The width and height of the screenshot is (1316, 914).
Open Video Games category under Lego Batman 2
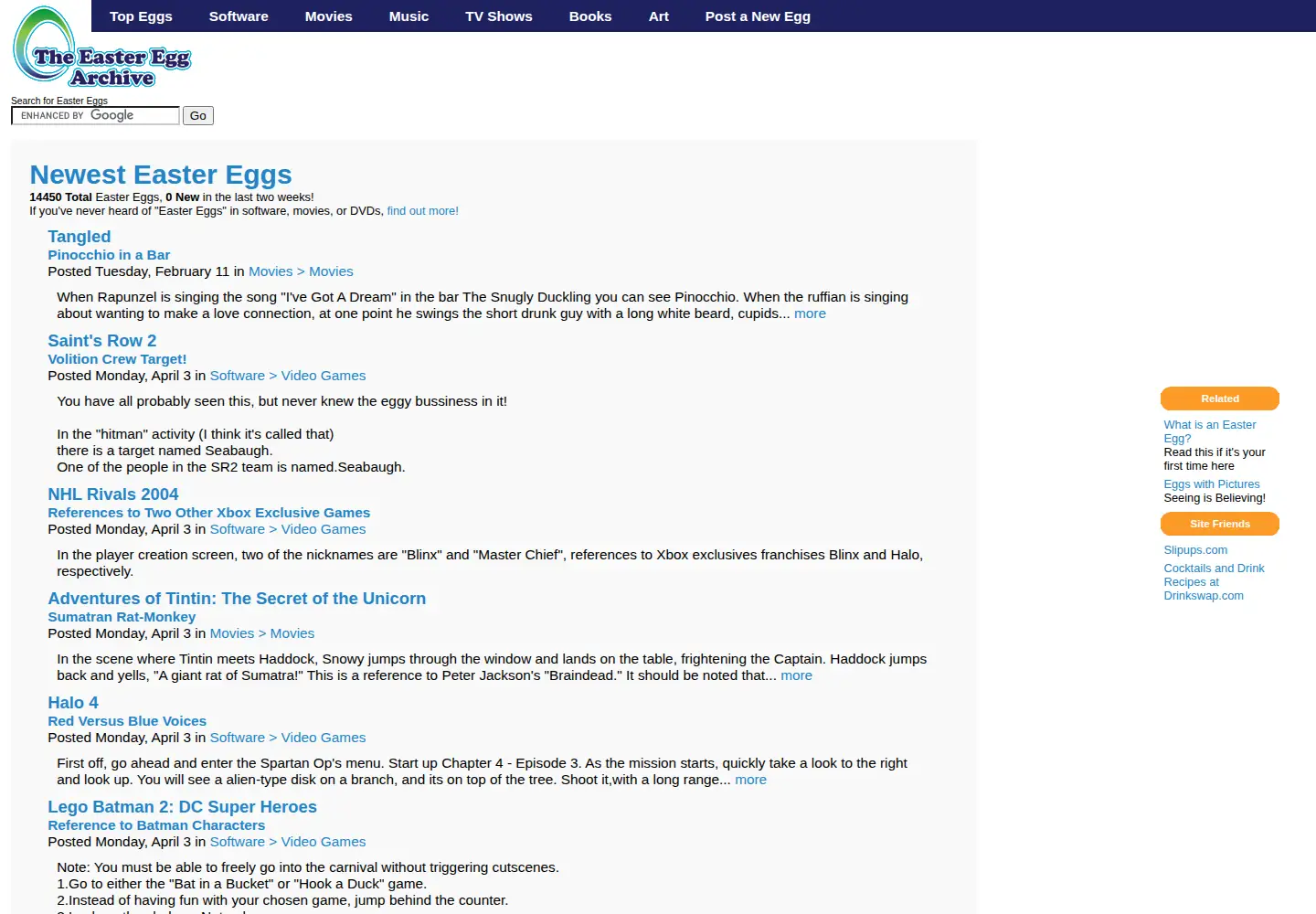[288, 842]
